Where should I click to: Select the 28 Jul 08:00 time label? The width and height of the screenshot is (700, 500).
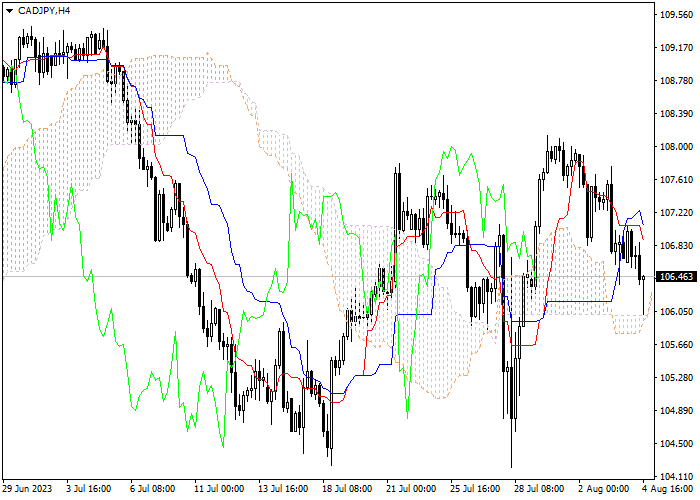click(539, 488)
